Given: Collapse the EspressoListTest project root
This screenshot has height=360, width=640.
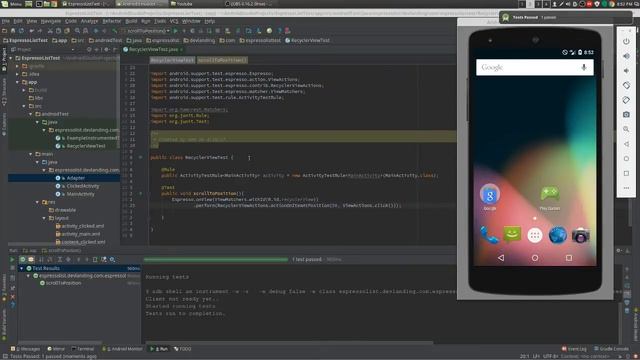Looking at the screenshot, I should pos(11,58).
